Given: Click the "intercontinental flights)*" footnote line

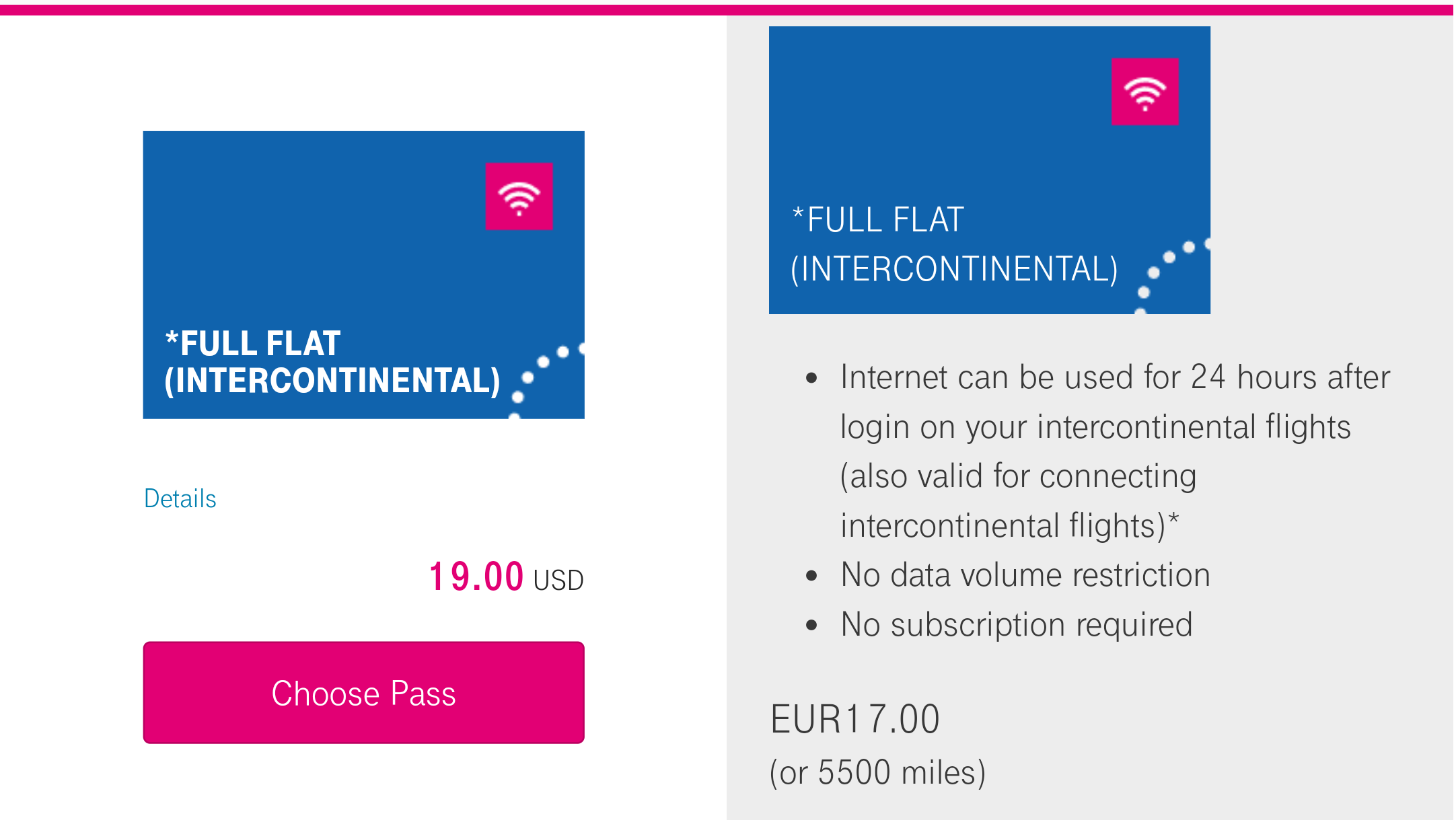Looking at the screenshot, I should (x=1009, y=526).
